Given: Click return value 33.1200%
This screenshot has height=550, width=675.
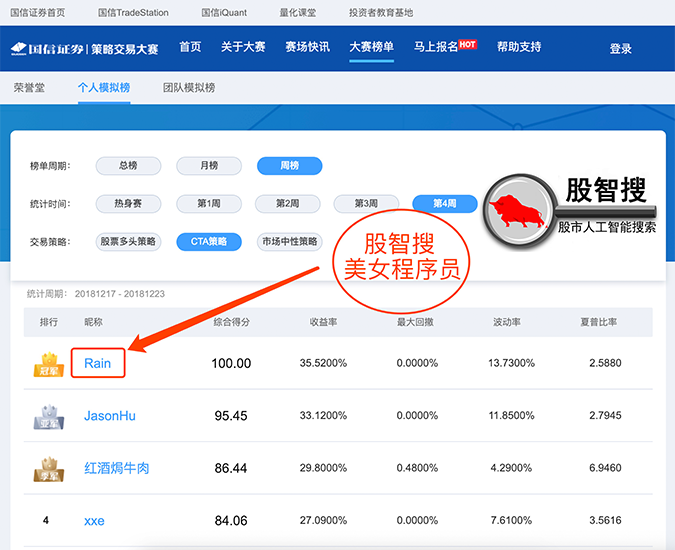Looking at the screenshot, I should [x=323, y=416].
